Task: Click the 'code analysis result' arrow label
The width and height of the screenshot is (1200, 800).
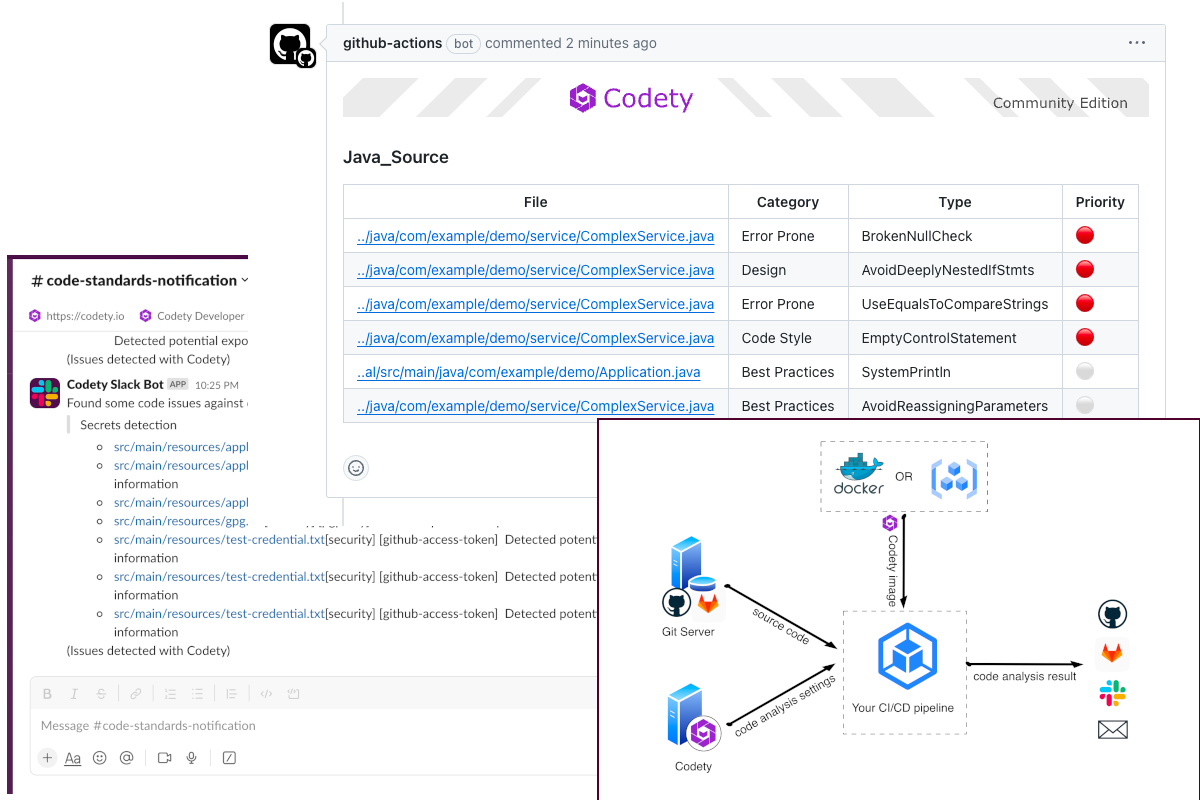Action: pos(1025,676)
